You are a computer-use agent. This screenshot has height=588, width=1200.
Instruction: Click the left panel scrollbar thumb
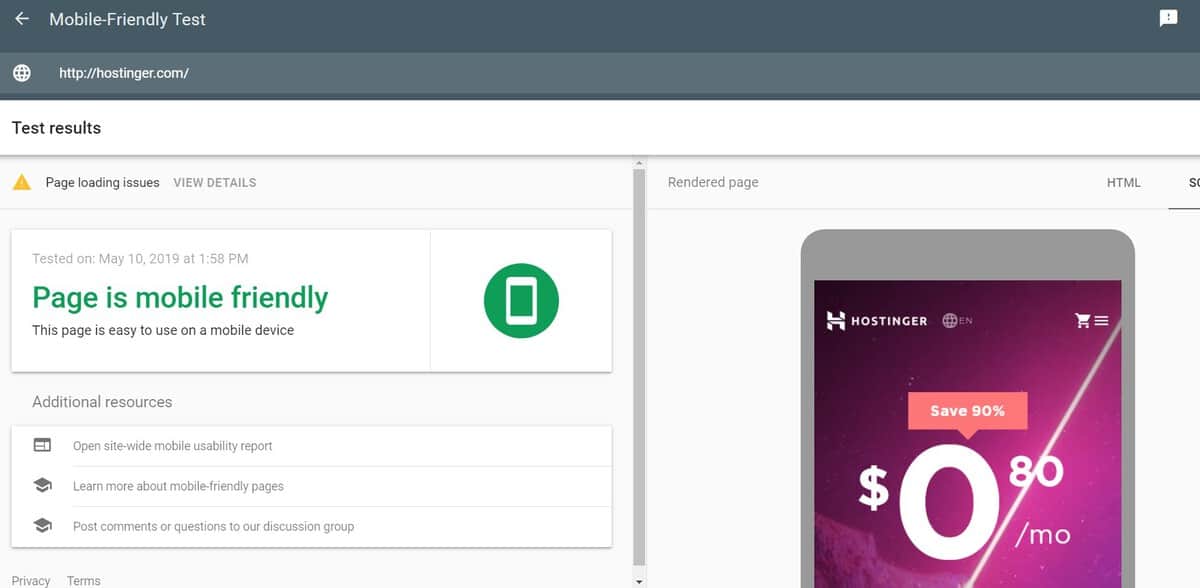pyautogui.click(x=639, y=368)
